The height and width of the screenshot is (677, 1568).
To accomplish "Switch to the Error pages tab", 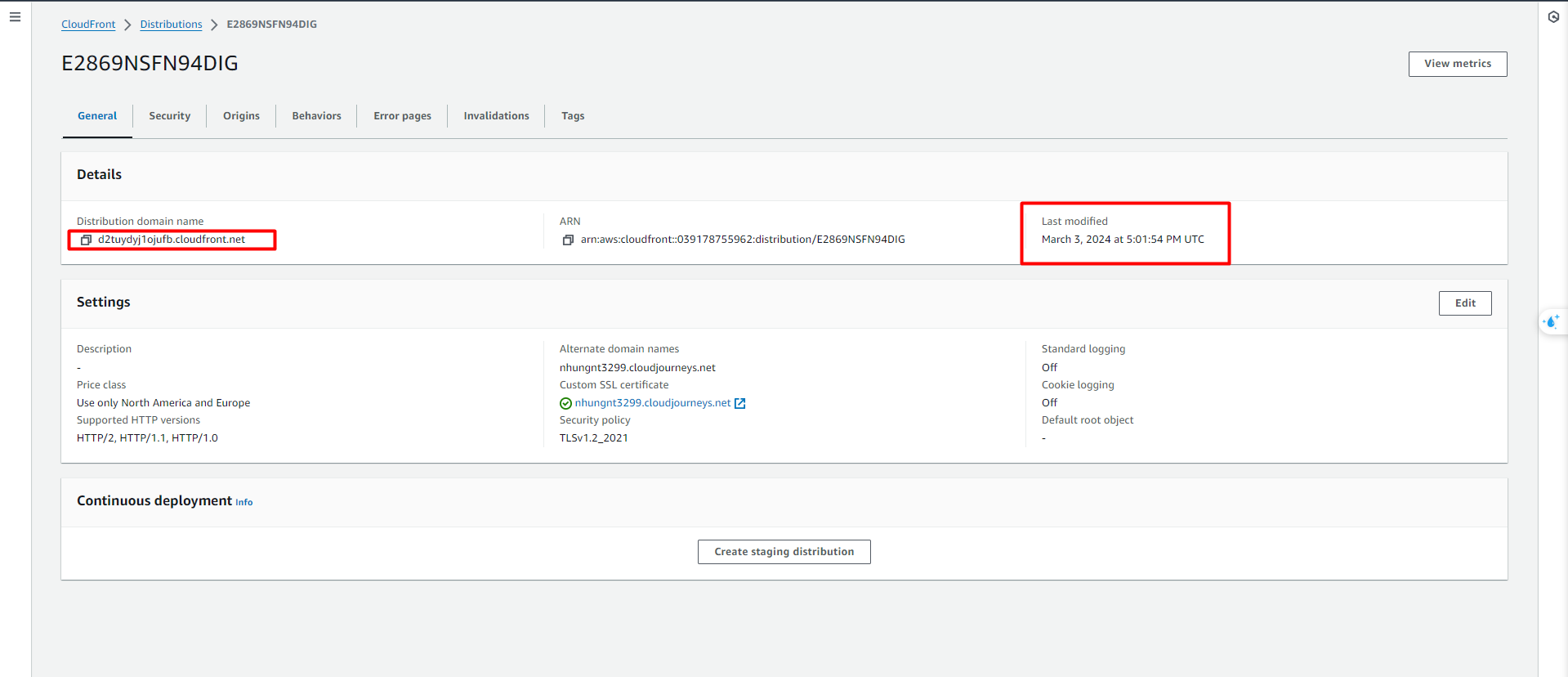I will (402, 116).
